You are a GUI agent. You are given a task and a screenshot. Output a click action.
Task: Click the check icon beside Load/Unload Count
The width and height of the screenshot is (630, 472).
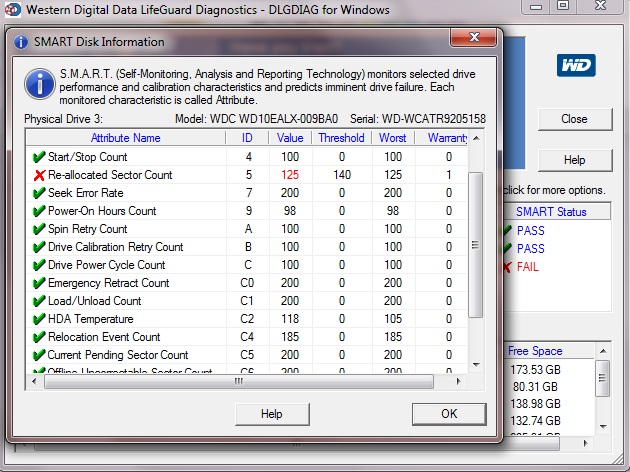[x=39, y=301]
